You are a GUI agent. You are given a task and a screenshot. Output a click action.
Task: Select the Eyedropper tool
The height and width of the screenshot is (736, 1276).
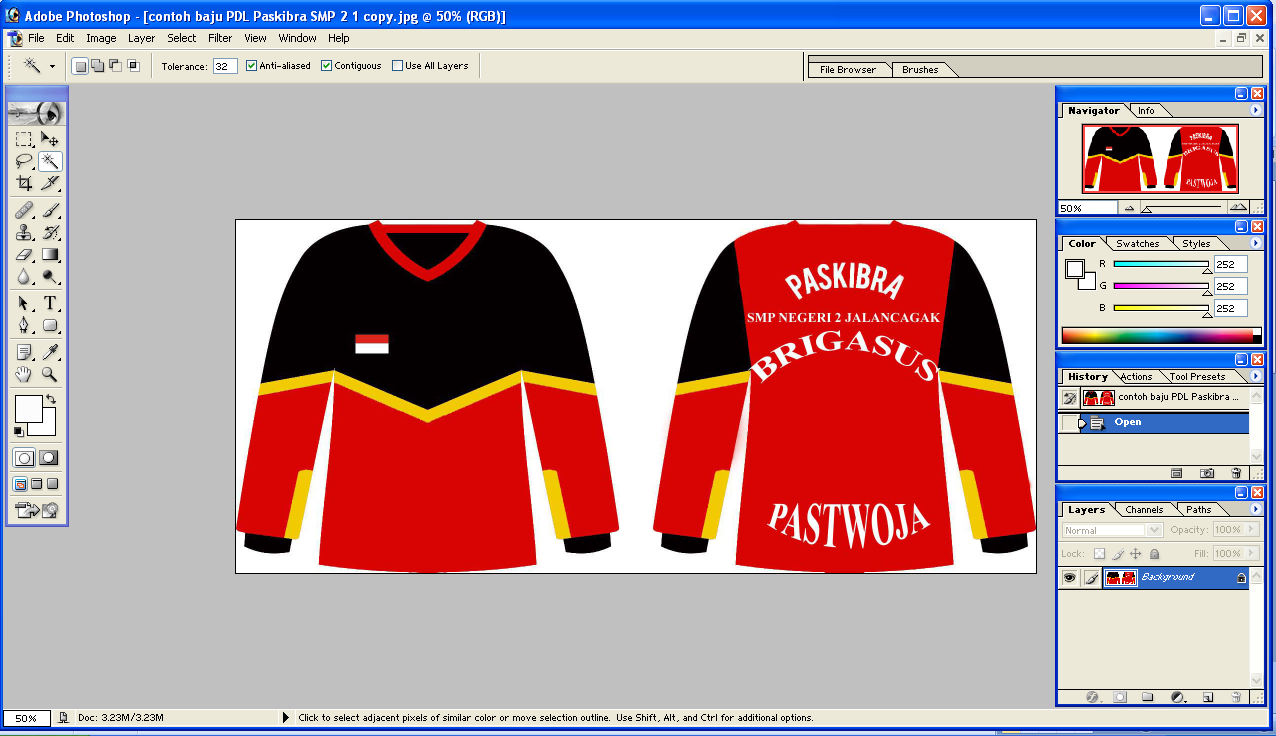tap(50, 352)
